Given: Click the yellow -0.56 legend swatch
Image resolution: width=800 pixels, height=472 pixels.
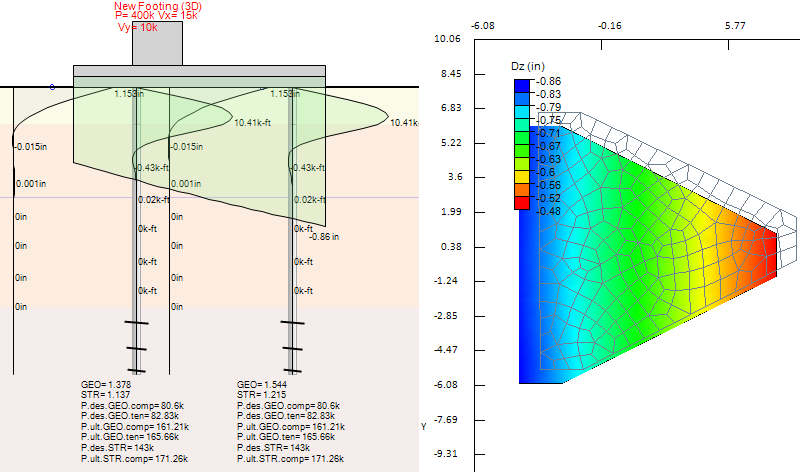Looking at the screenshot, I should point(522,177).
